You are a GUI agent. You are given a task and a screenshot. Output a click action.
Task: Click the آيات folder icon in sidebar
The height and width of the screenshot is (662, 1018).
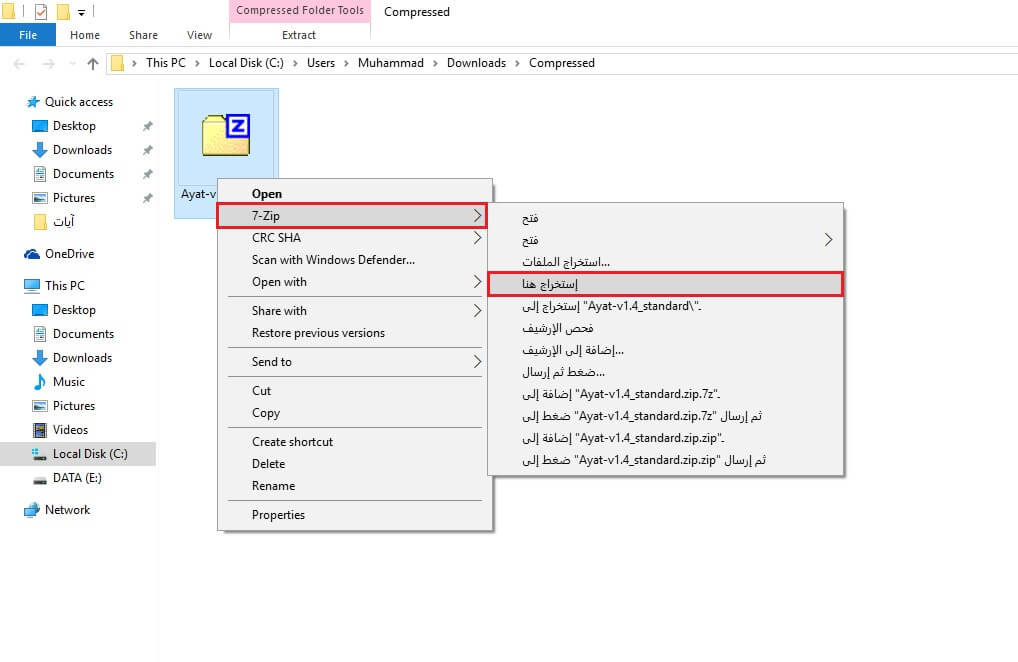(x=40, y=222)
